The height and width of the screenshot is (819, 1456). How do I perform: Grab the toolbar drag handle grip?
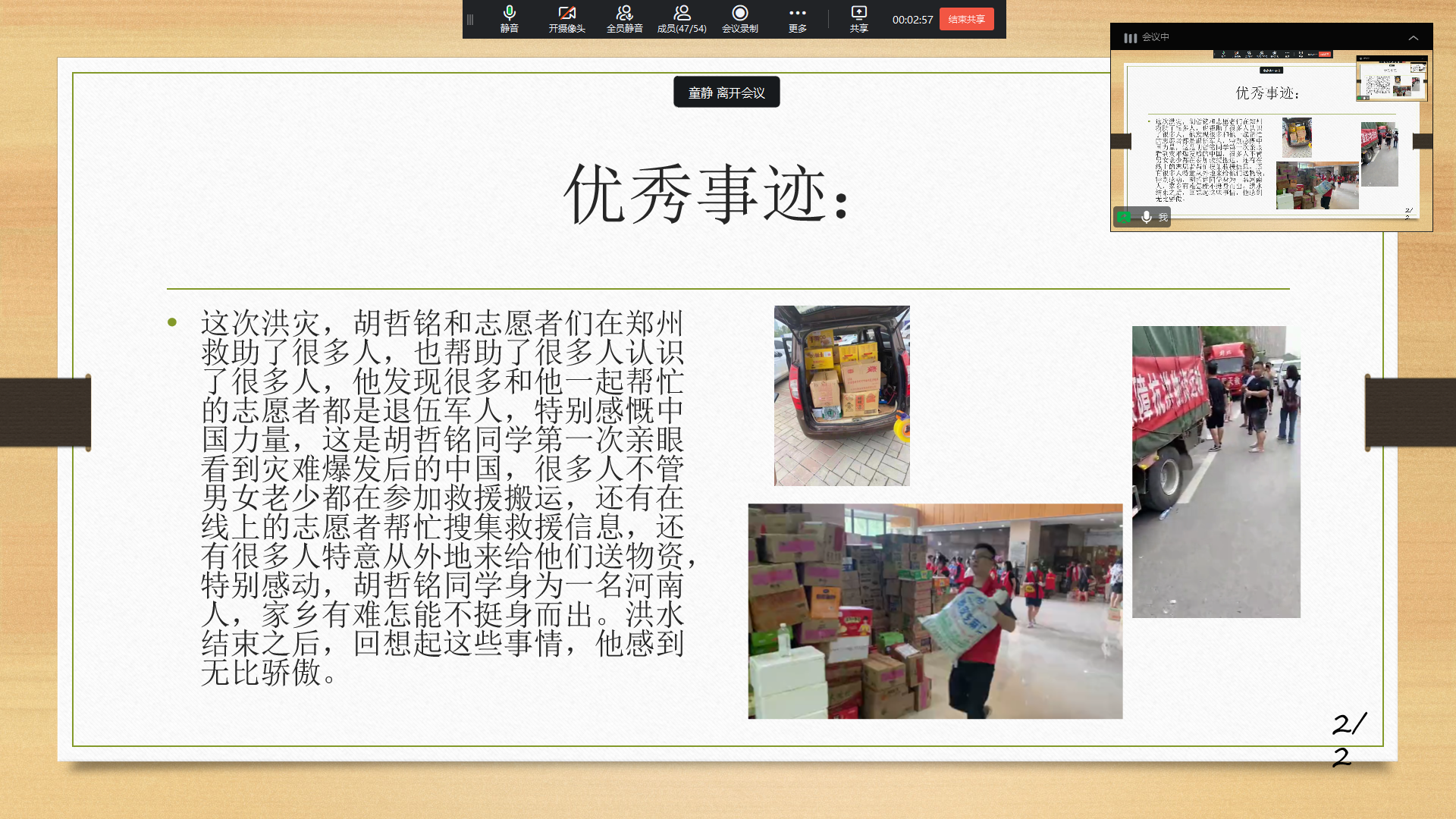[x=470, y=20]
